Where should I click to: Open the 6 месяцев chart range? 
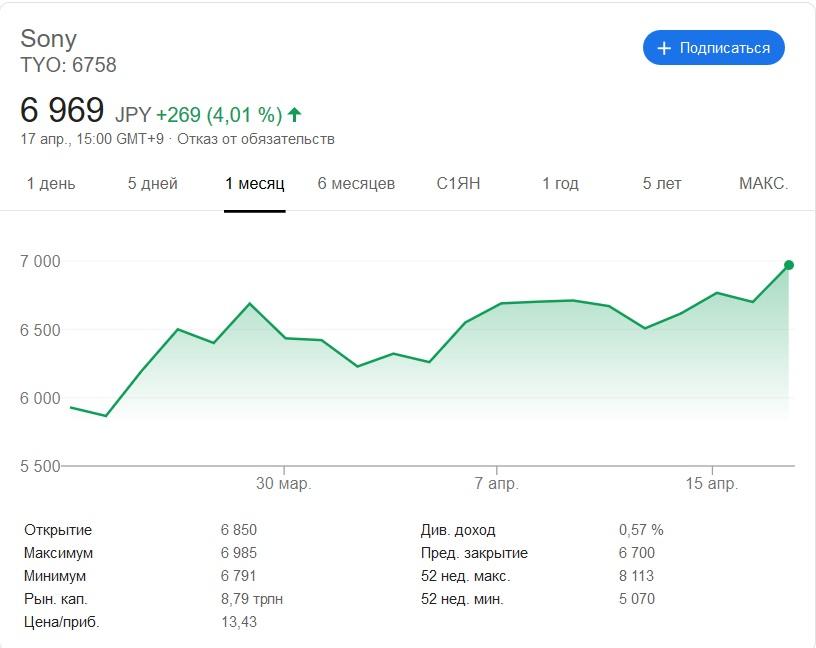[356, 184]
